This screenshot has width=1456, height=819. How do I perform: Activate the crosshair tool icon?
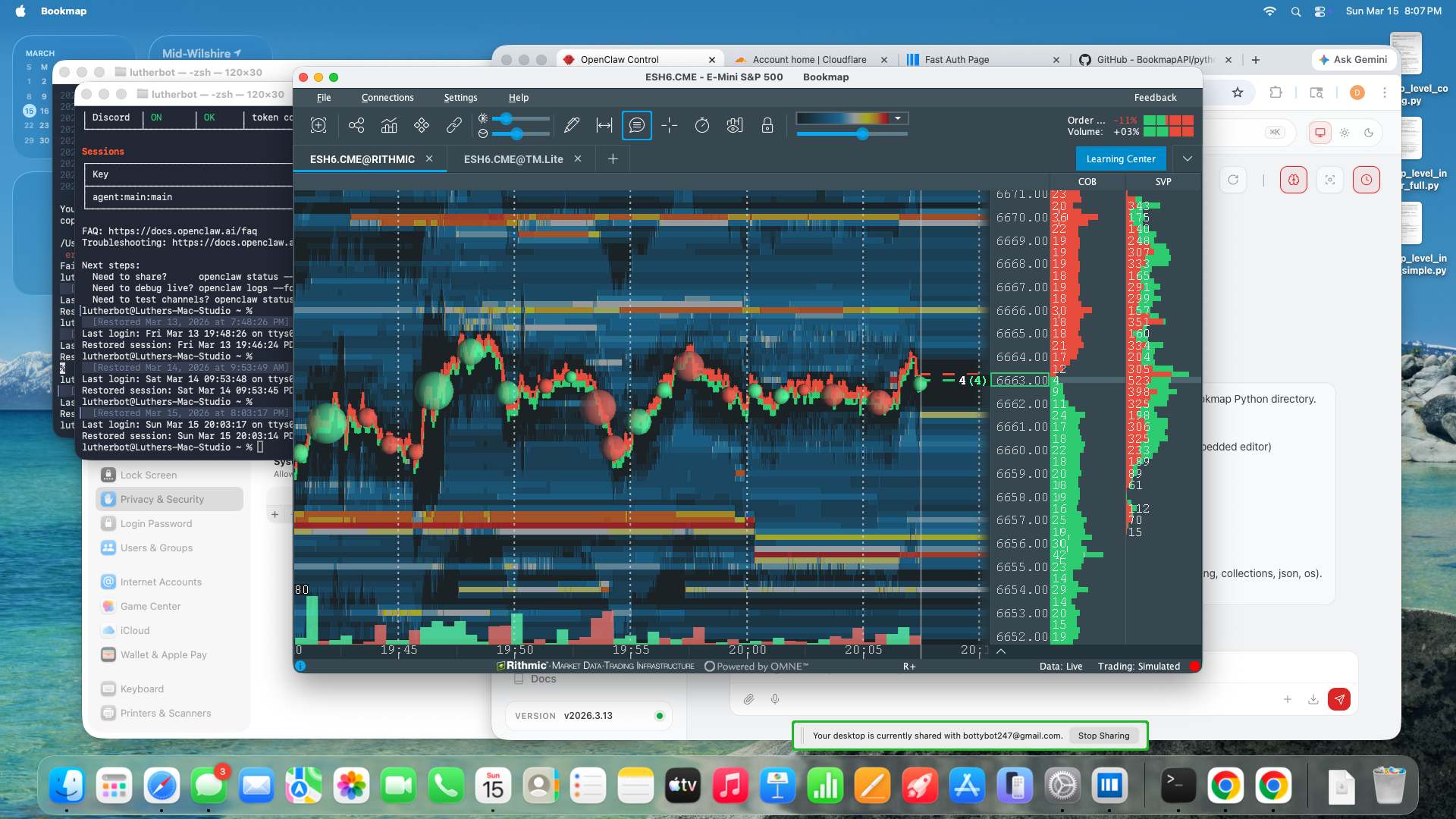669,125
